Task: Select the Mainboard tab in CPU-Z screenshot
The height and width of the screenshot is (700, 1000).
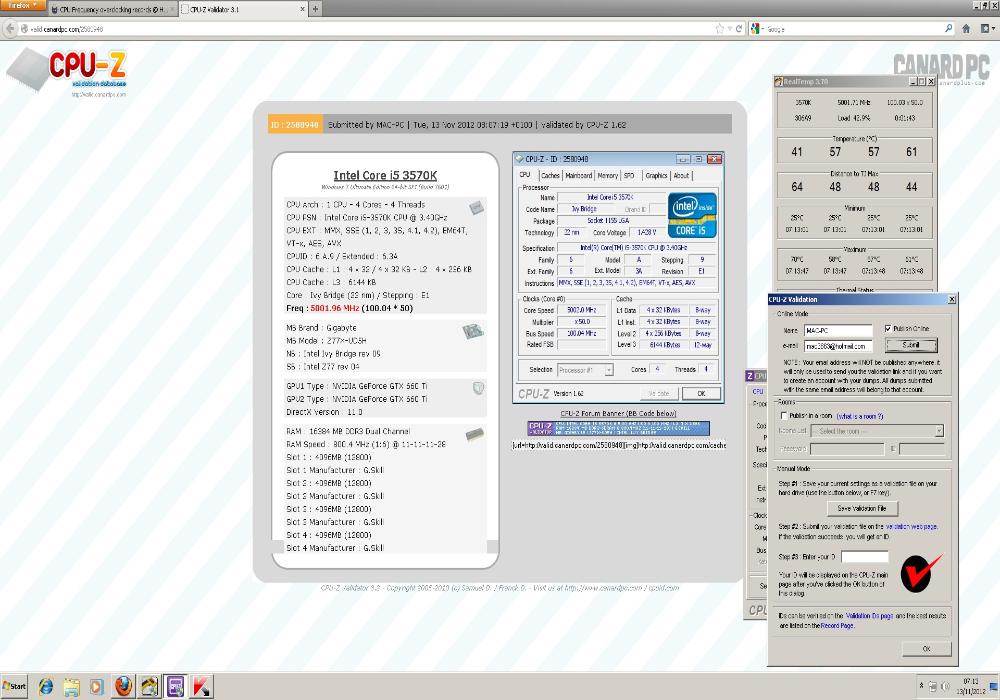Action: pos(578,175)
